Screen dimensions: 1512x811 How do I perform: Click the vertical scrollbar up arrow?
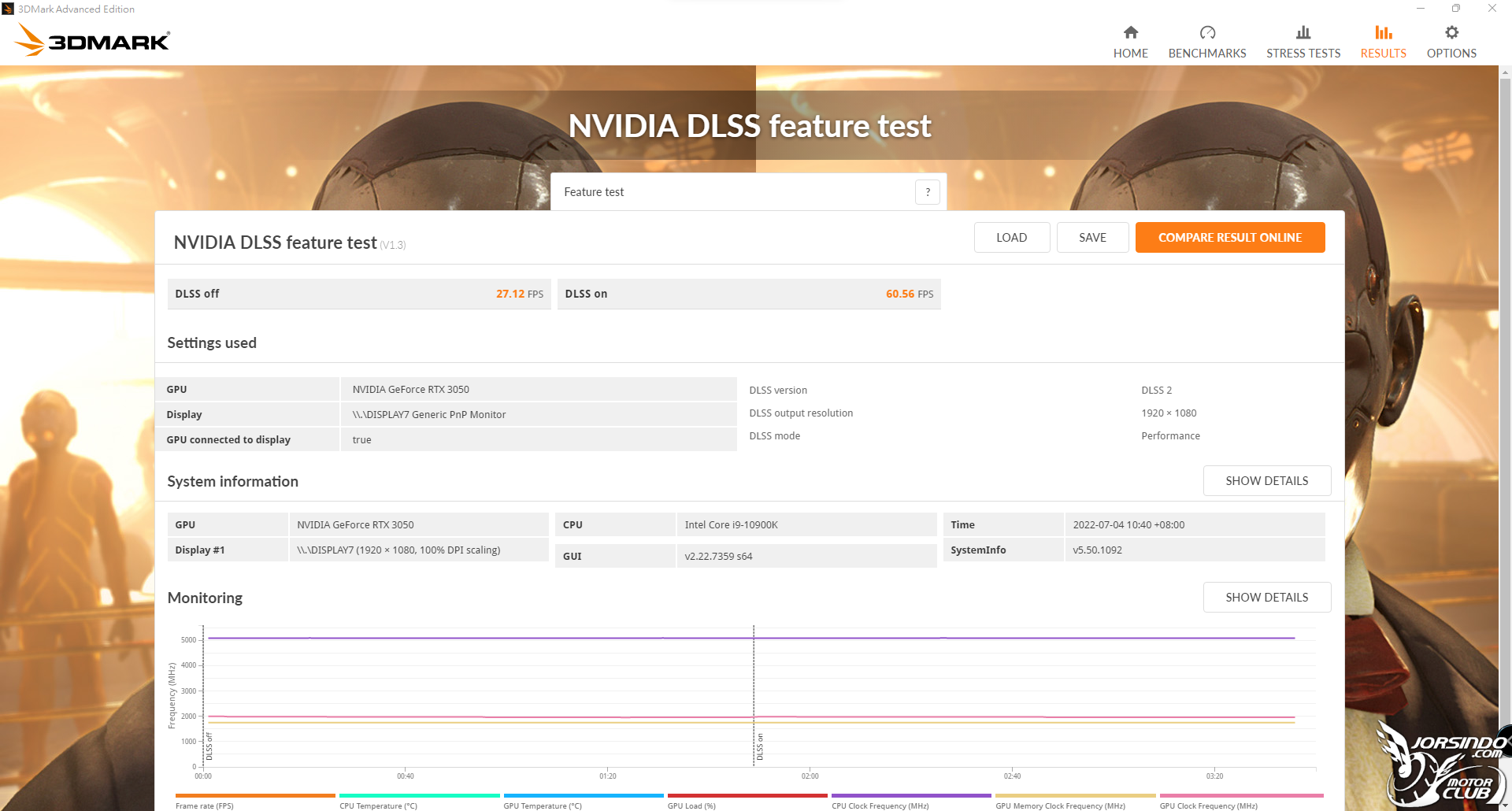1505,72
